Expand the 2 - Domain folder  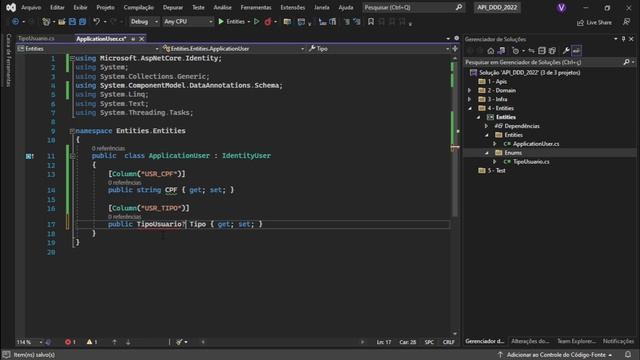point(469,90)
